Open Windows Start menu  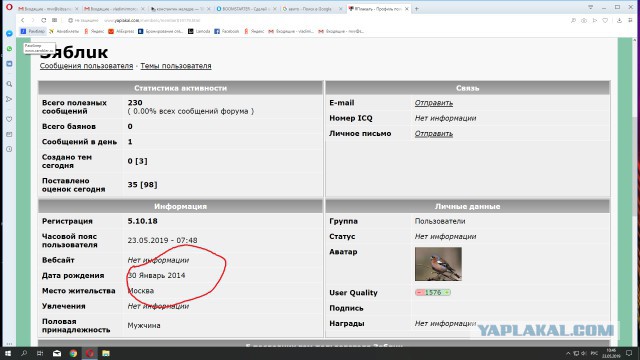8,353
